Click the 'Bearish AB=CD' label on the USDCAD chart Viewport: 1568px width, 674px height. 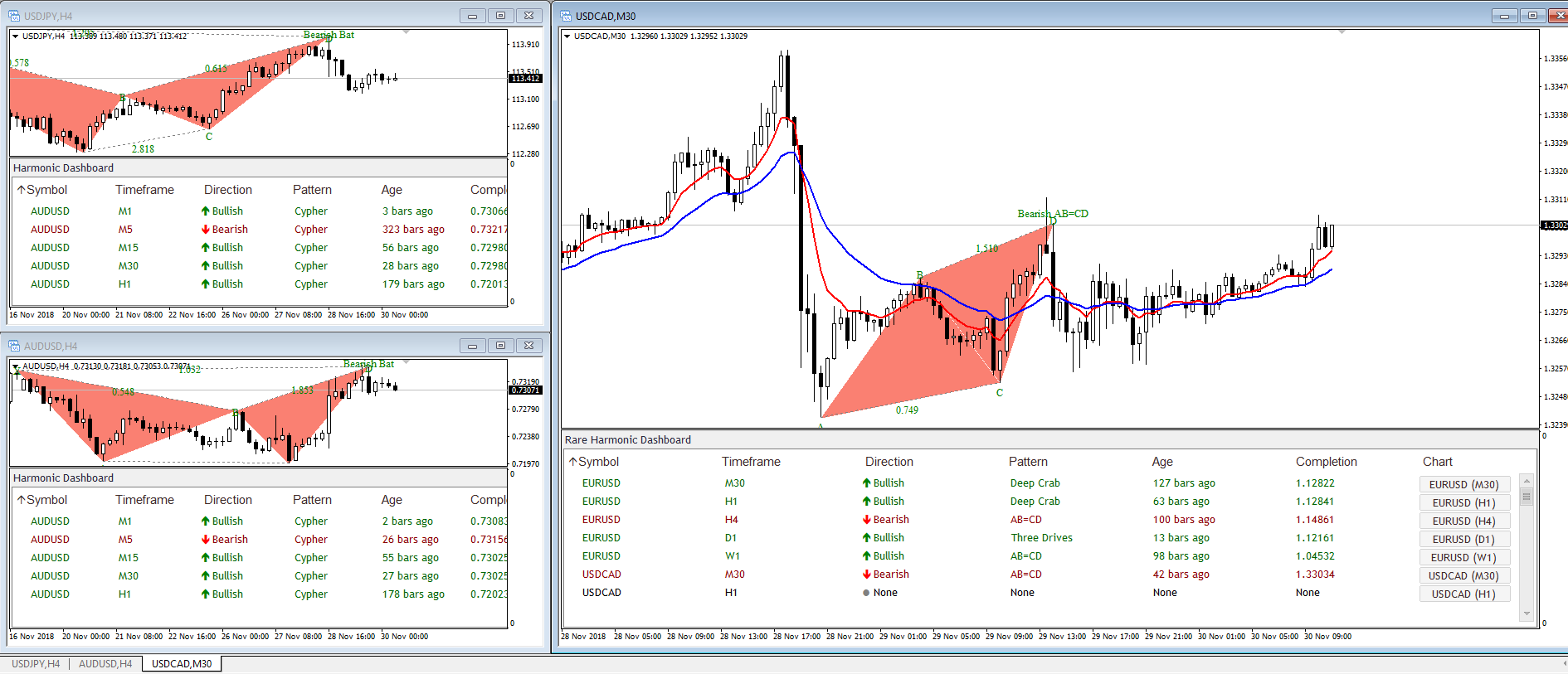(x=1053, y=214)
